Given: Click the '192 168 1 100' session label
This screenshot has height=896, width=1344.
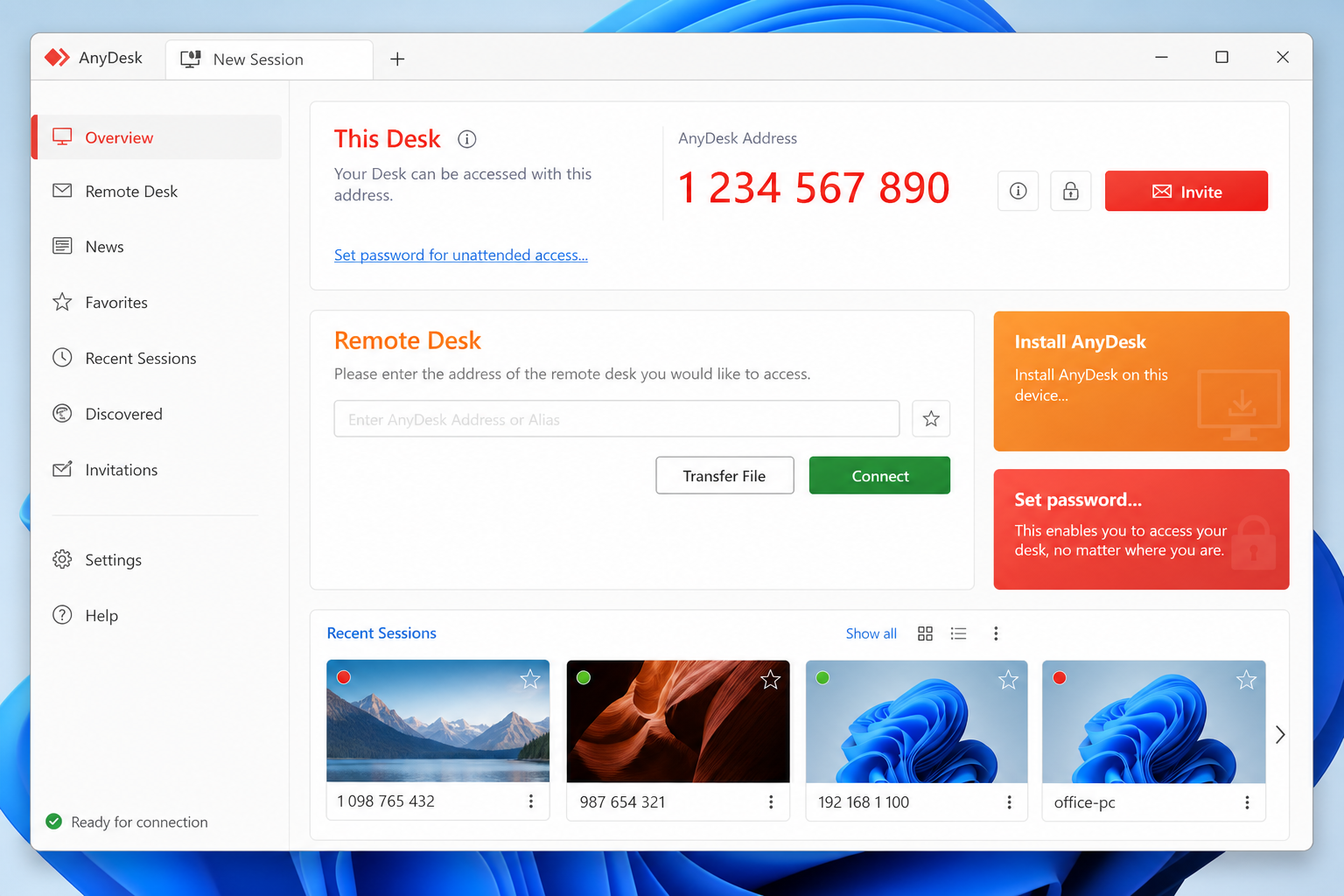Looking at the screenshot, I should [864, 802].
